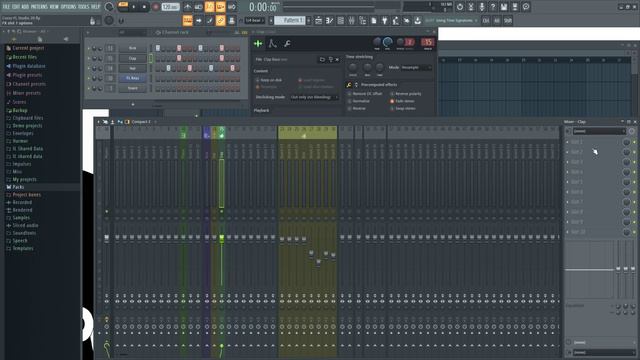
Task: Expand Plugin database in browser
Action: [x=29, y=66]
